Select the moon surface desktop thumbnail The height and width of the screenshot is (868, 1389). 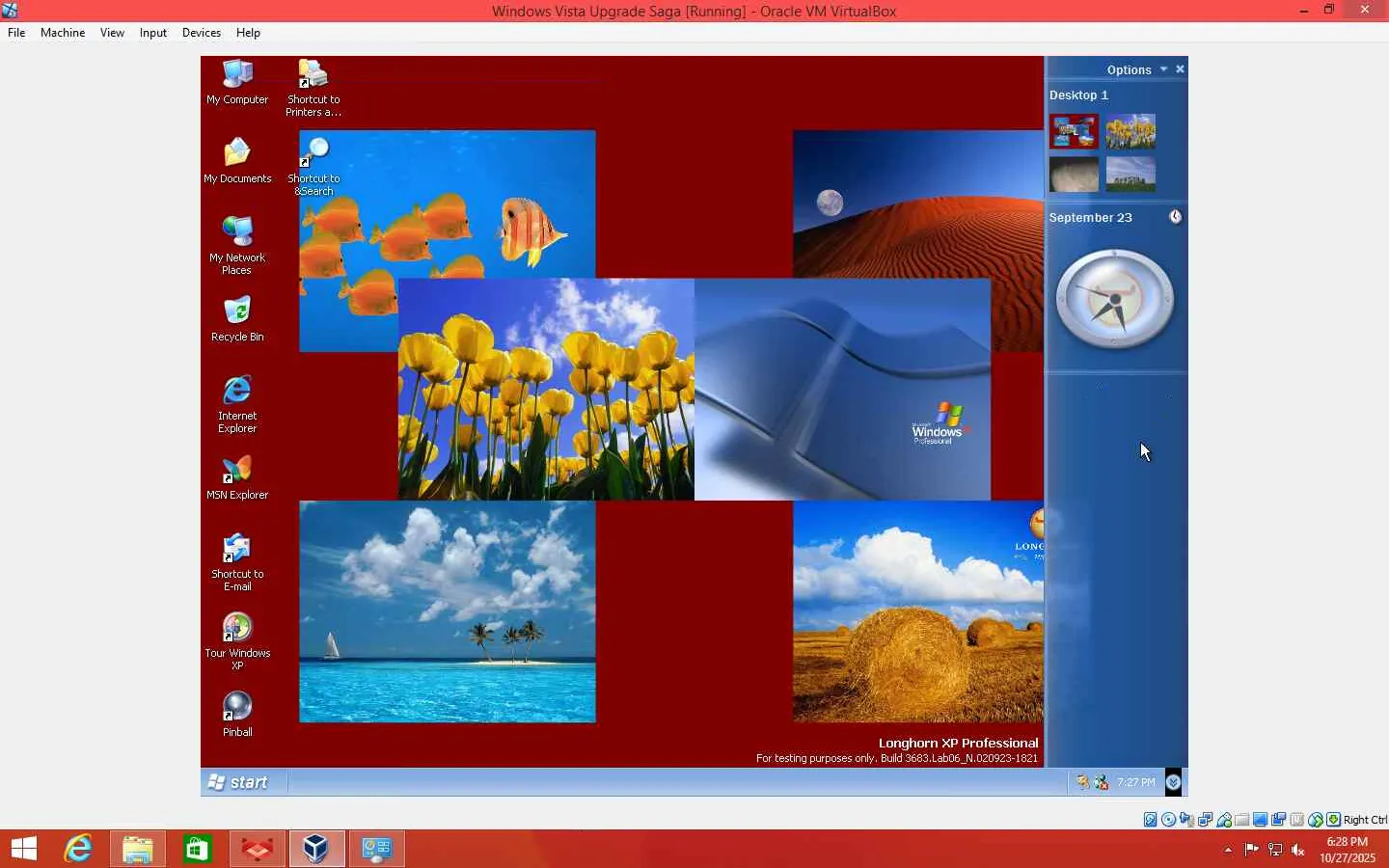tap(1074, 175)
